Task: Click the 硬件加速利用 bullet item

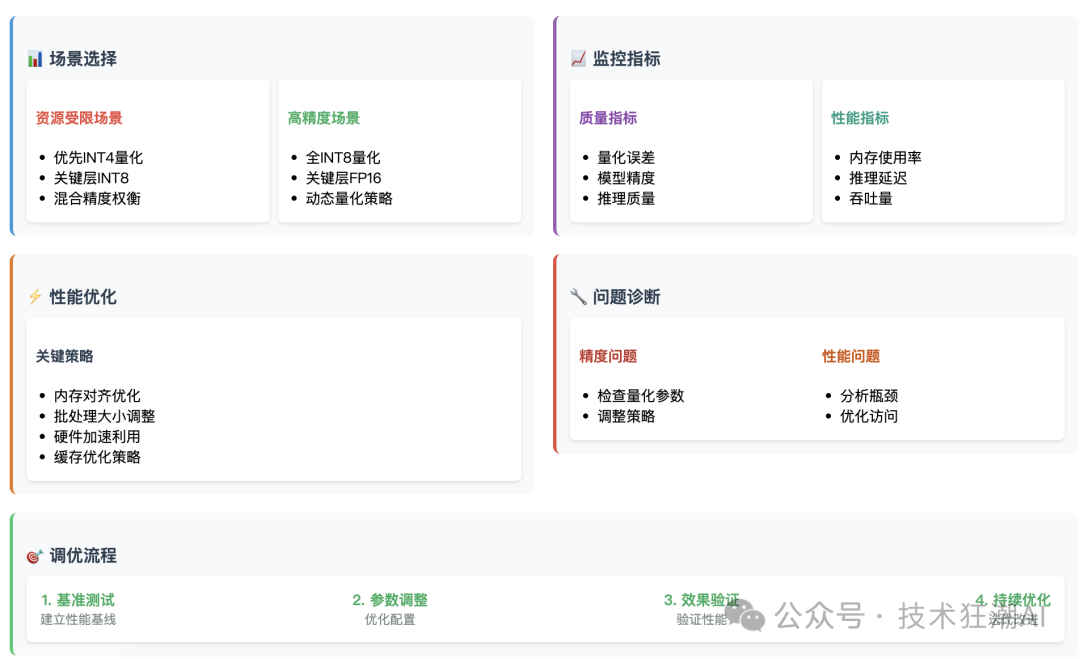Action: (x=97, y=437)
